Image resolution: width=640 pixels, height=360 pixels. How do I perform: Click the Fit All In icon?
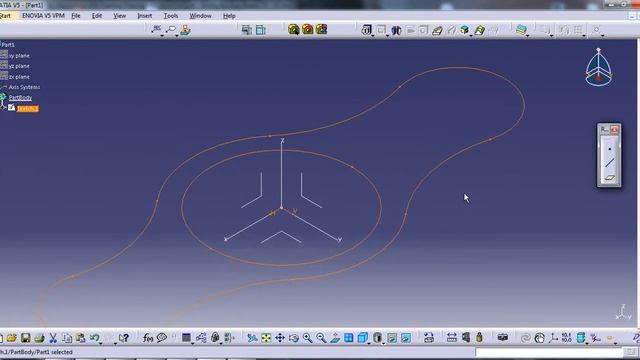[266, 338]
